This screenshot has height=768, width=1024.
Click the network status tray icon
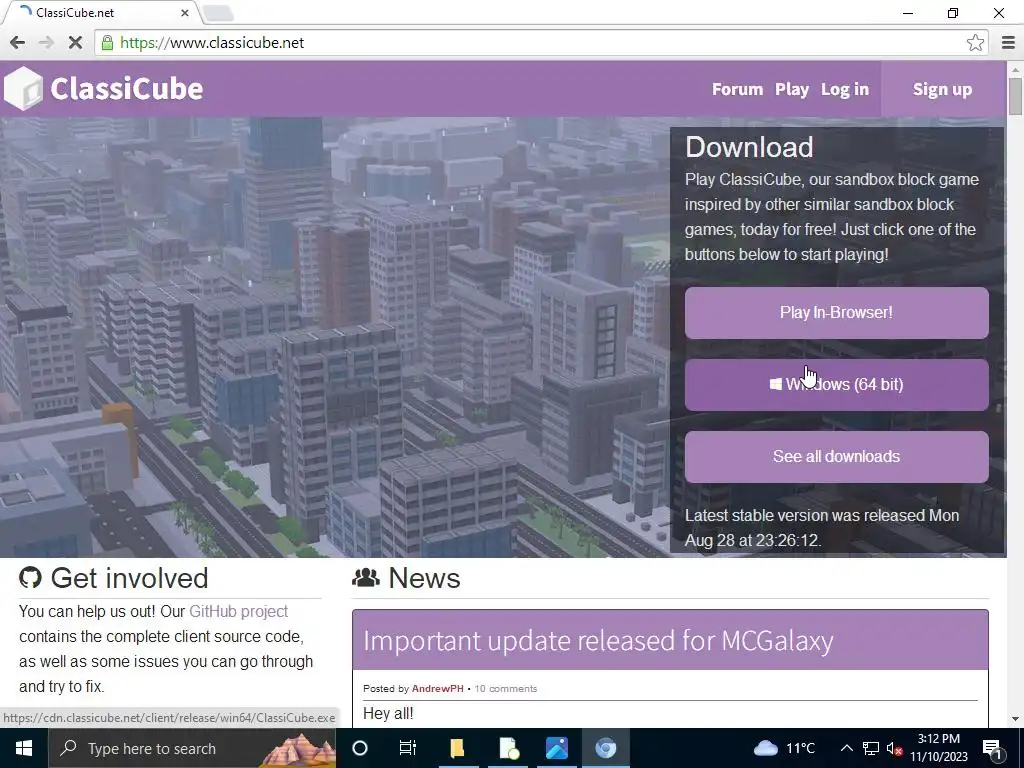click(871, 748)
